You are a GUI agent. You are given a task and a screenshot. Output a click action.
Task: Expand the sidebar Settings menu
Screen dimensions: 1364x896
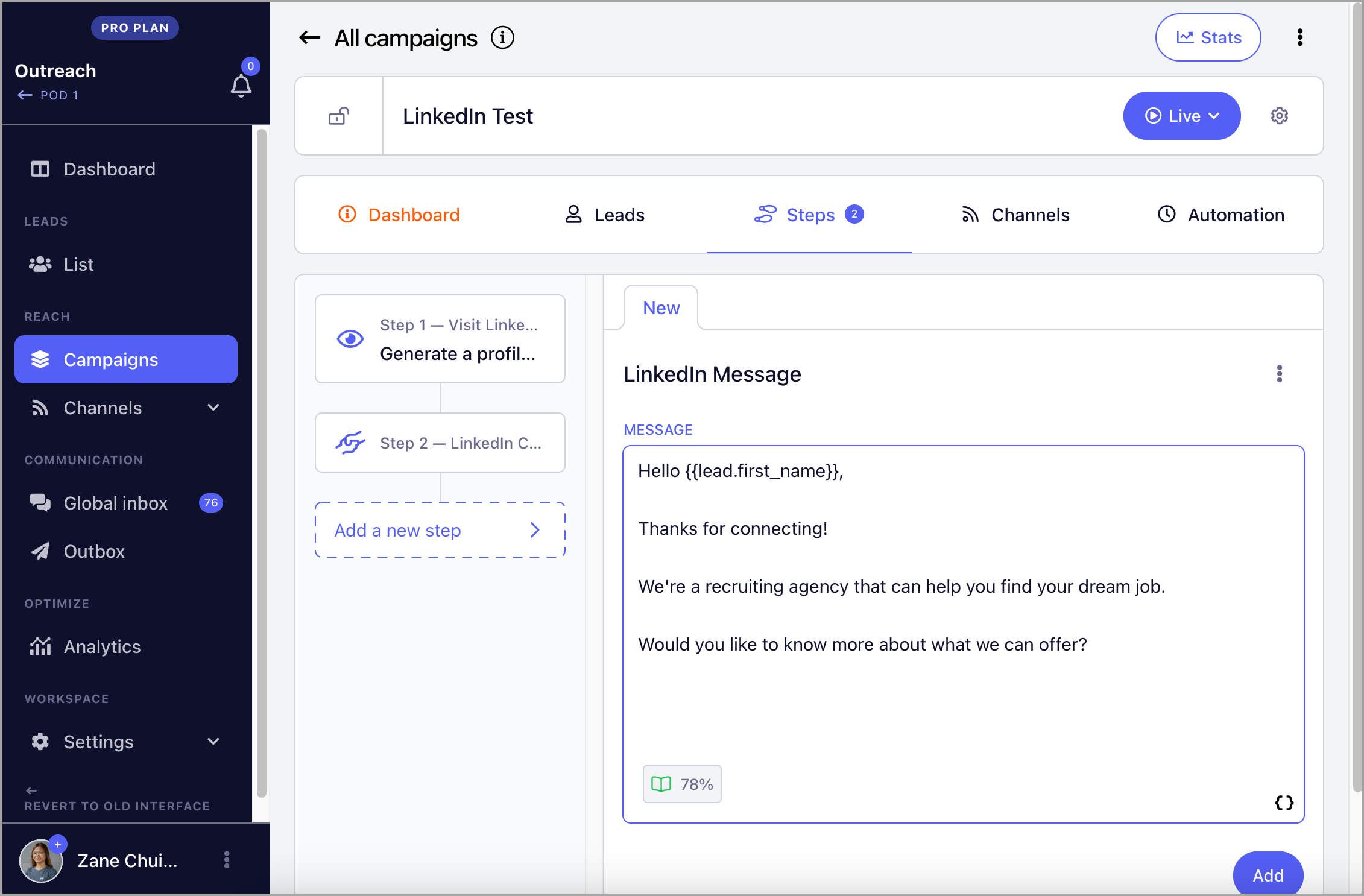[126, 742]
